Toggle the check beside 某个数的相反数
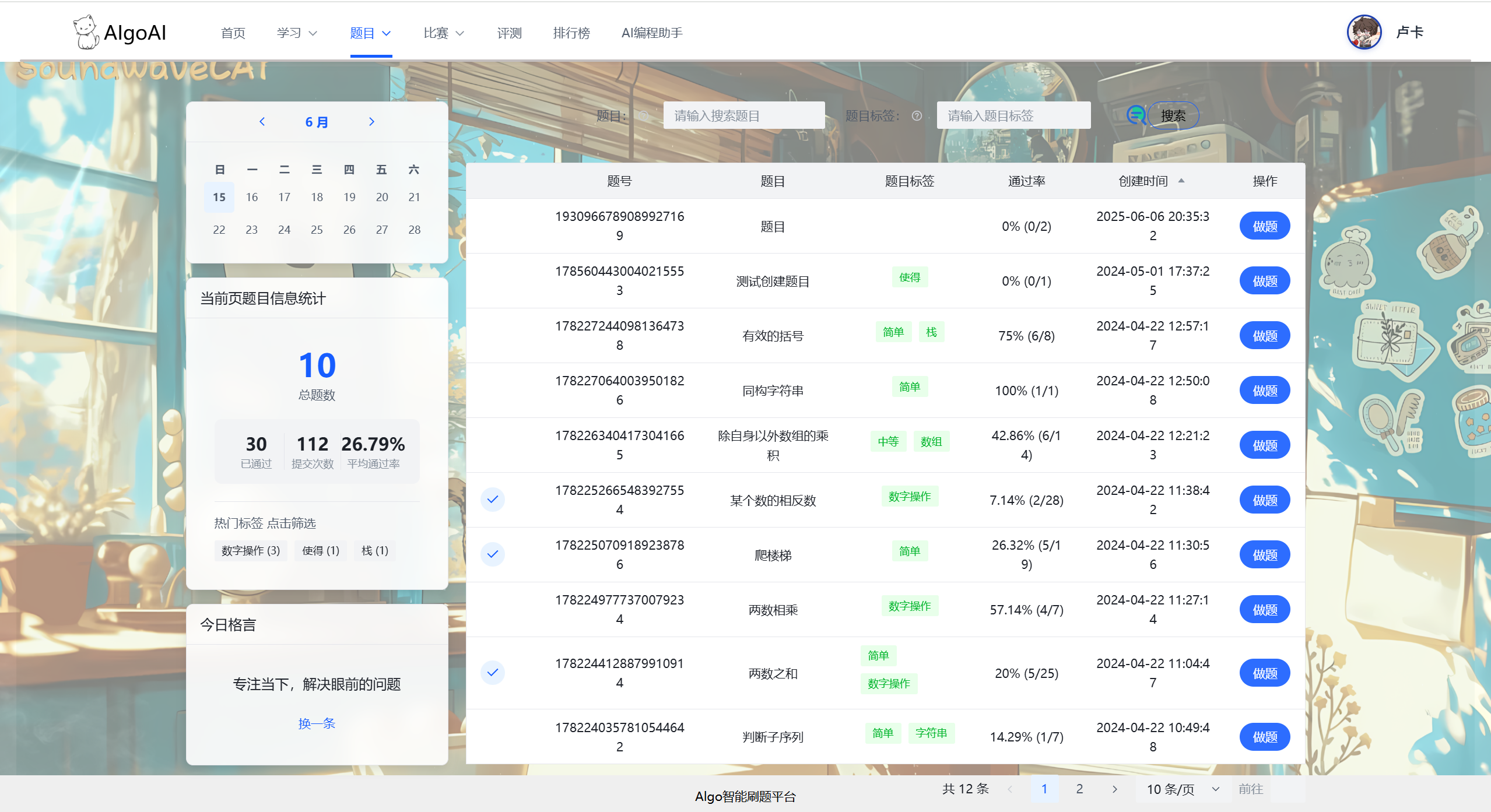Image resolution: width=1491 pixels, height=812 pixels. tap(493, 500)
